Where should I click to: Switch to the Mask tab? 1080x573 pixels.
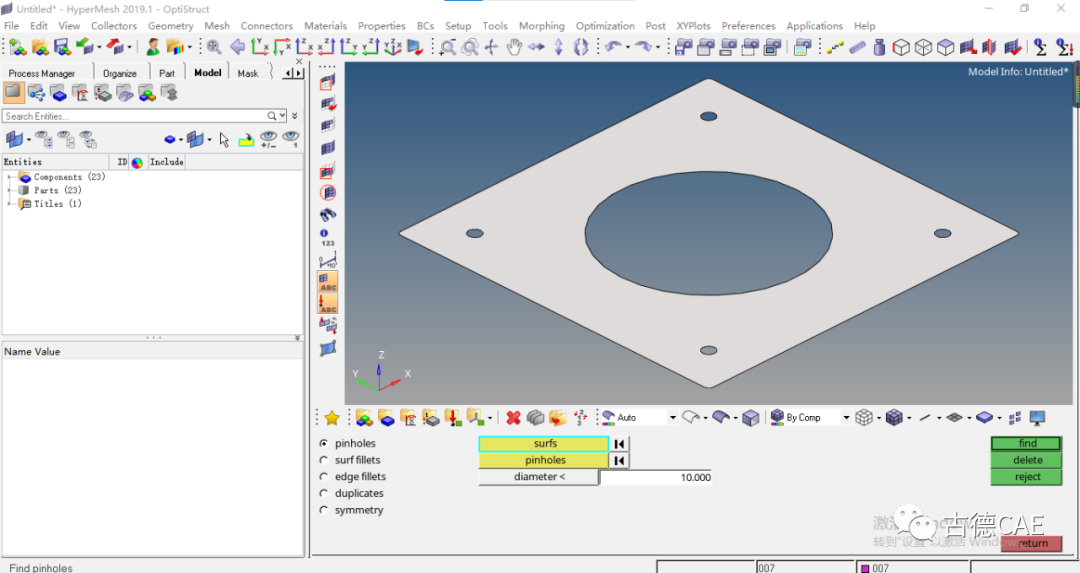point(248,73)
